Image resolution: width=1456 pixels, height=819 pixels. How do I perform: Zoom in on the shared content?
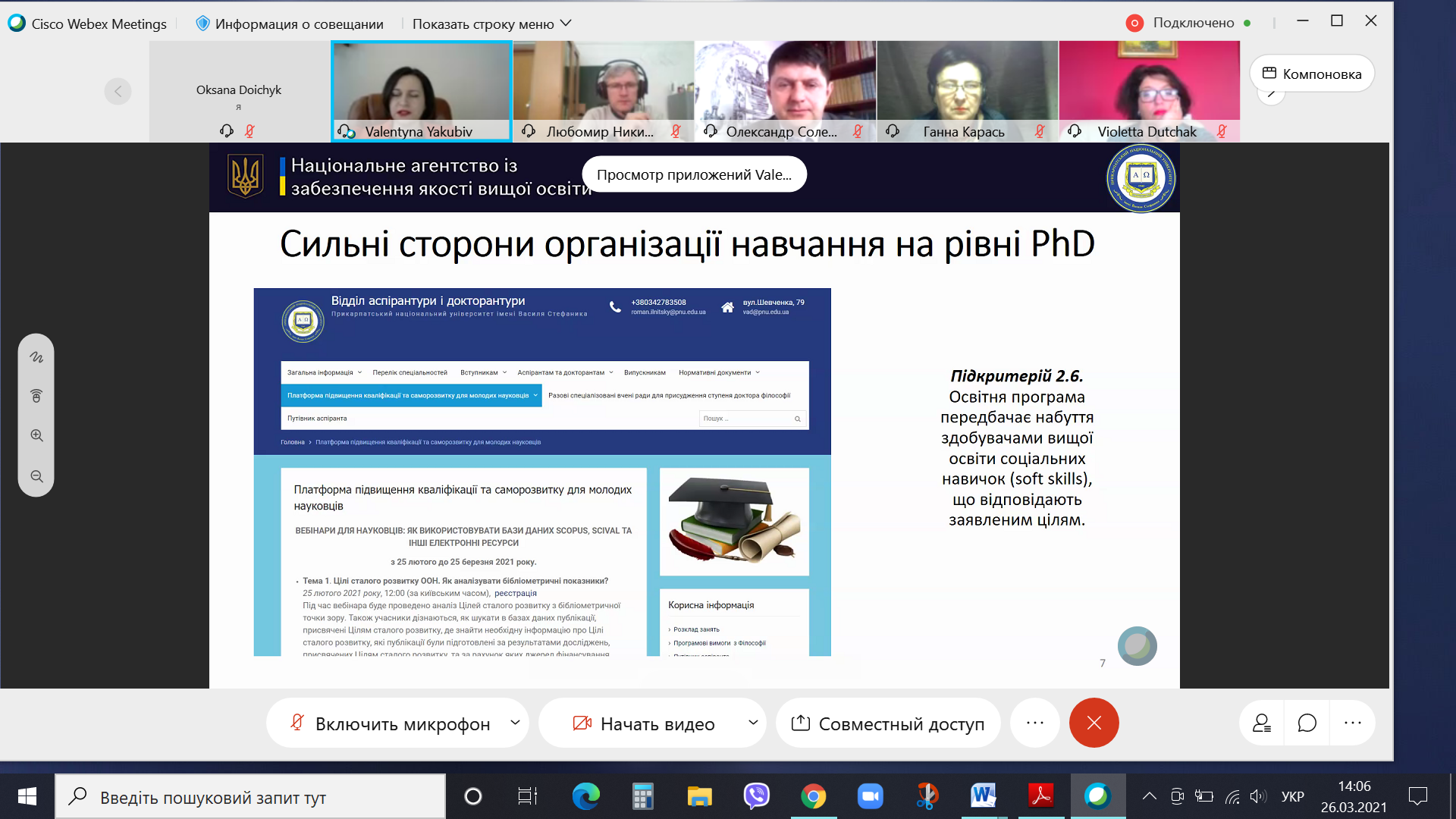36,436
